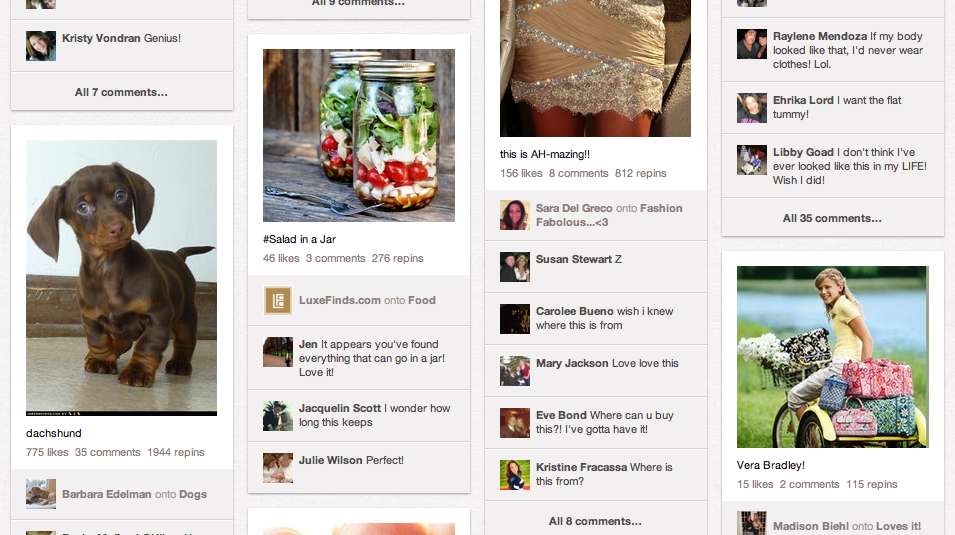Open the Food board link
The height and width of the screenshot is (535, 955).
[x=421, y=300]
